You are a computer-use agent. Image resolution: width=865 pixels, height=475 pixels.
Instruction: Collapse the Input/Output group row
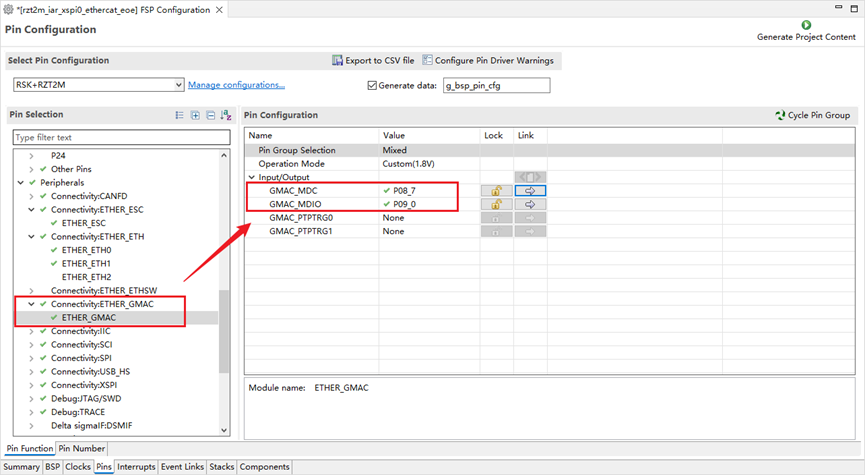(251, 177)
